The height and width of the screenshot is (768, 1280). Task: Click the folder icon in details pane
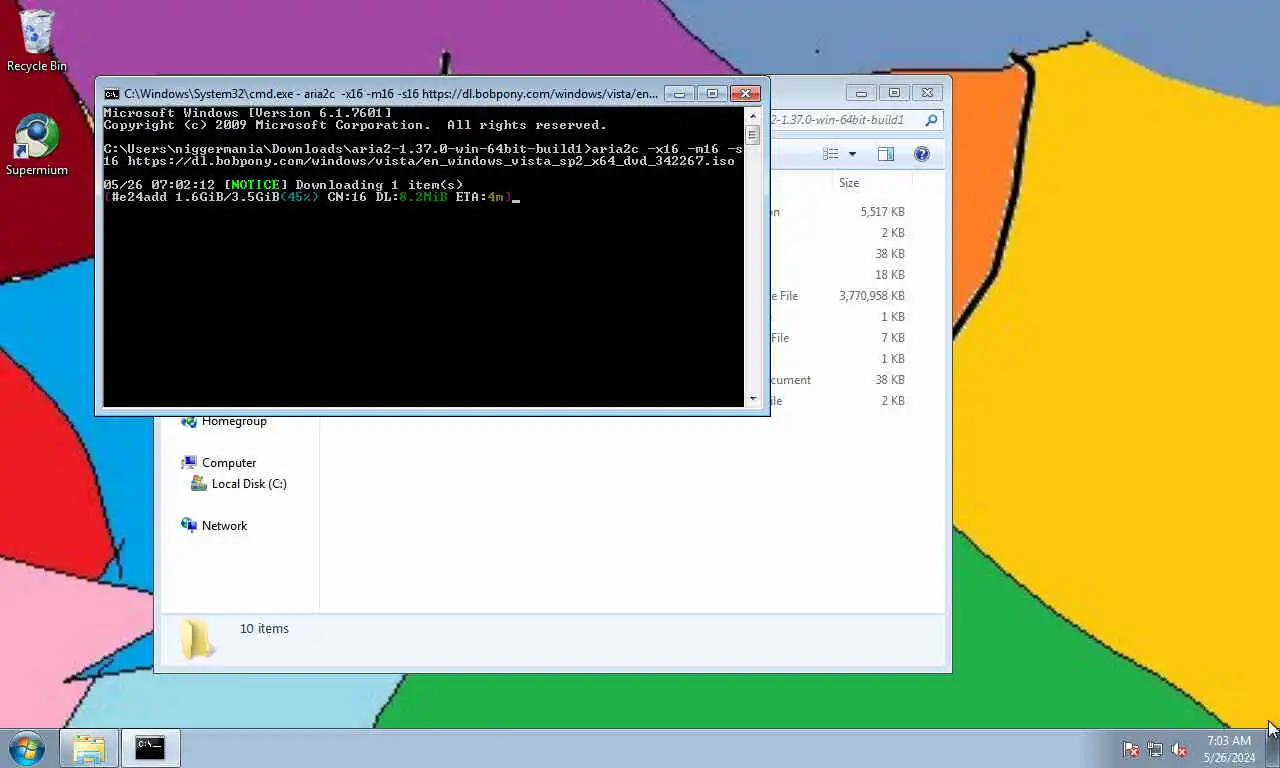[x=197, y=638]
